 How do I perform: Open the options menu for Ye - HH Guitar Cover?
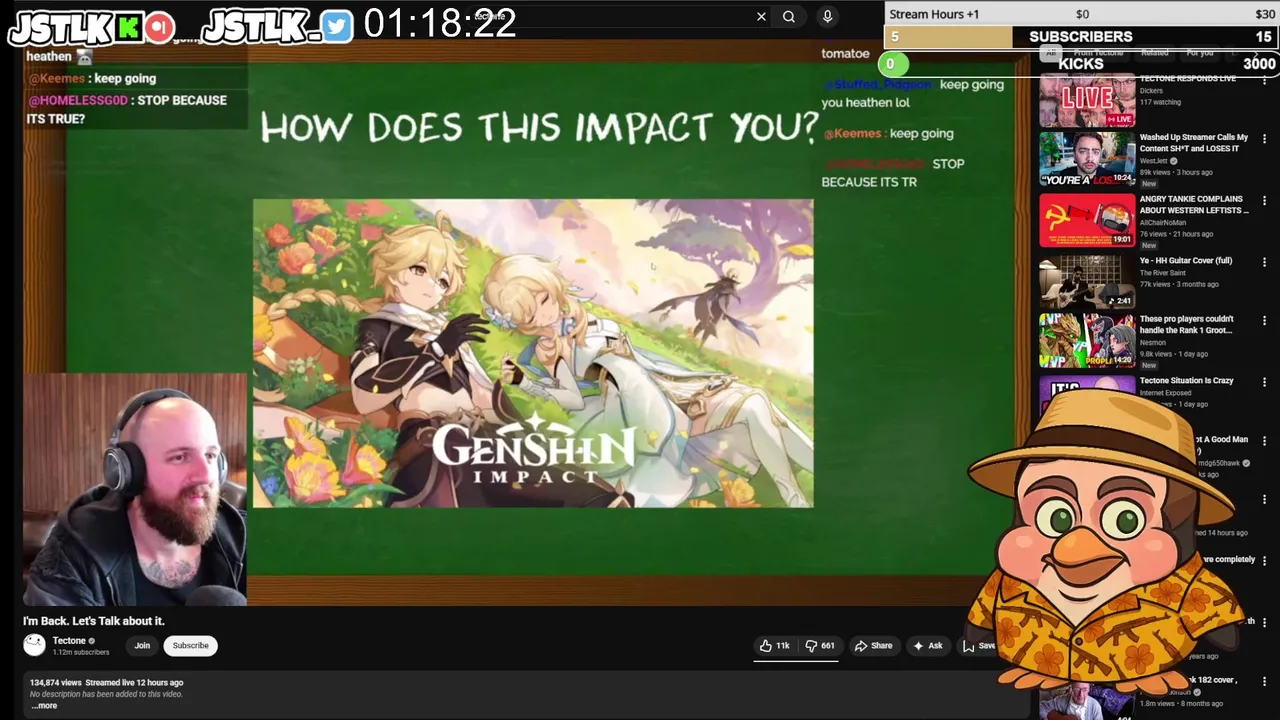(1264, 263)
